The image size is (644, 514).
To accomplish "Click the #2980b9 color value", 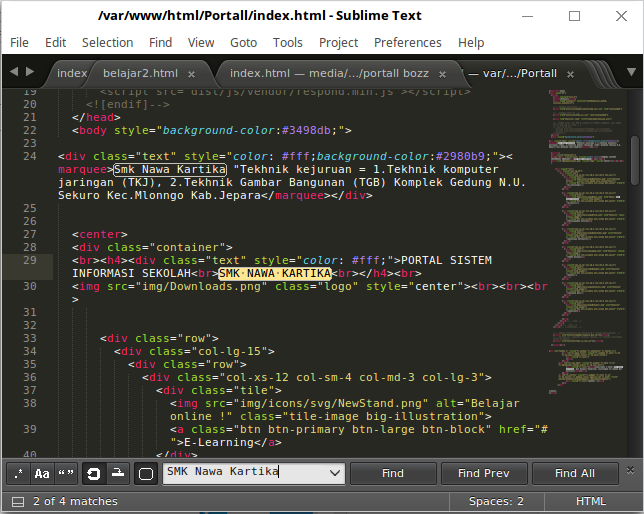I will [x=460, y=156].
